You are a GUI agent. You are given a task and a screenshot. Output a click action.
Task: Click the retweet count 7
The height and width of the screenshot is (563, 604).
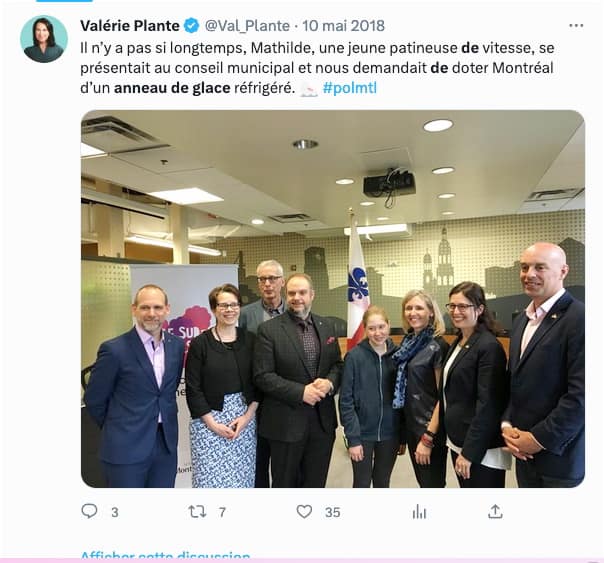(x=222, y=512)
